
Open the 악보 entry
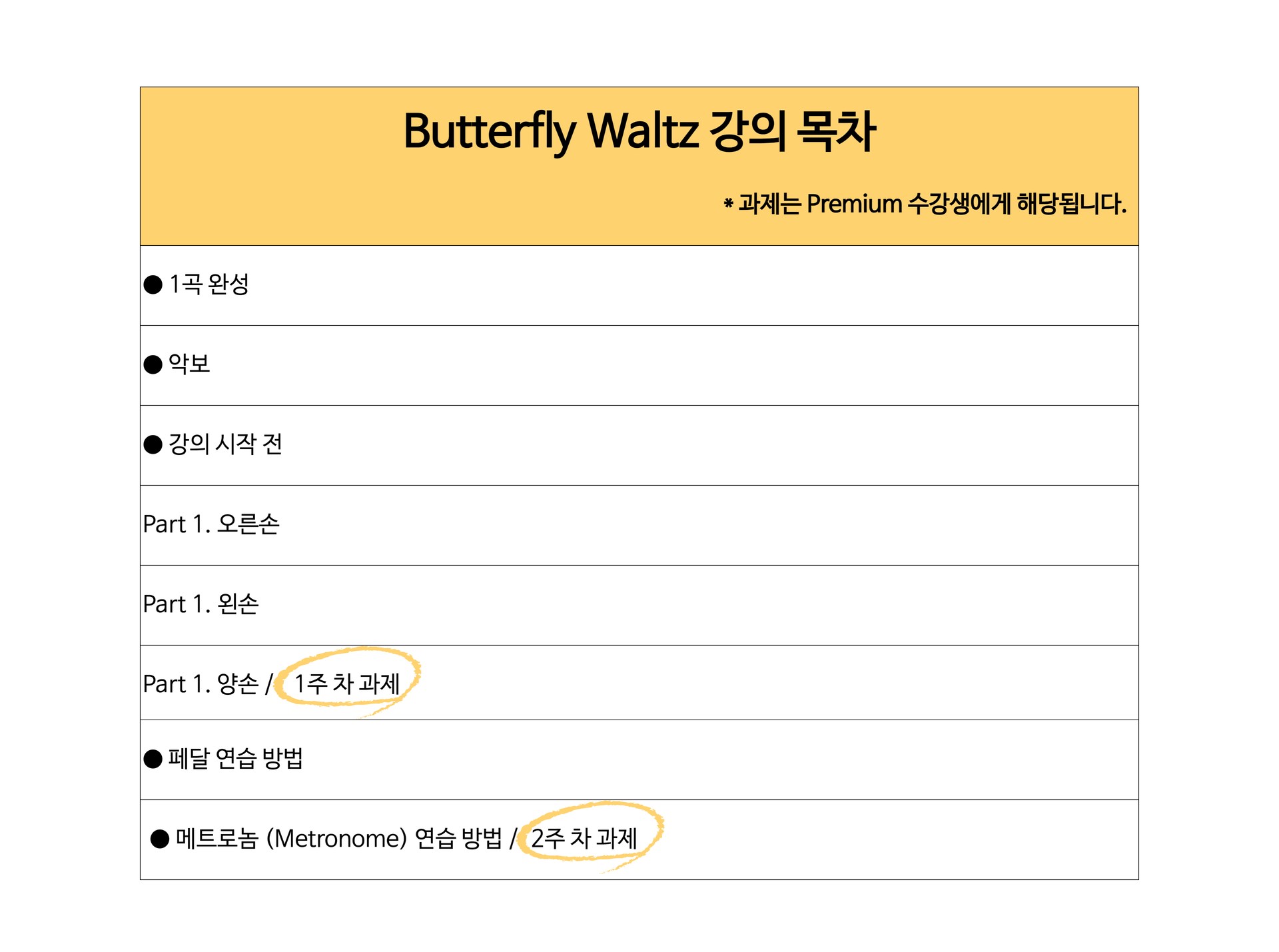coord(189,364)
